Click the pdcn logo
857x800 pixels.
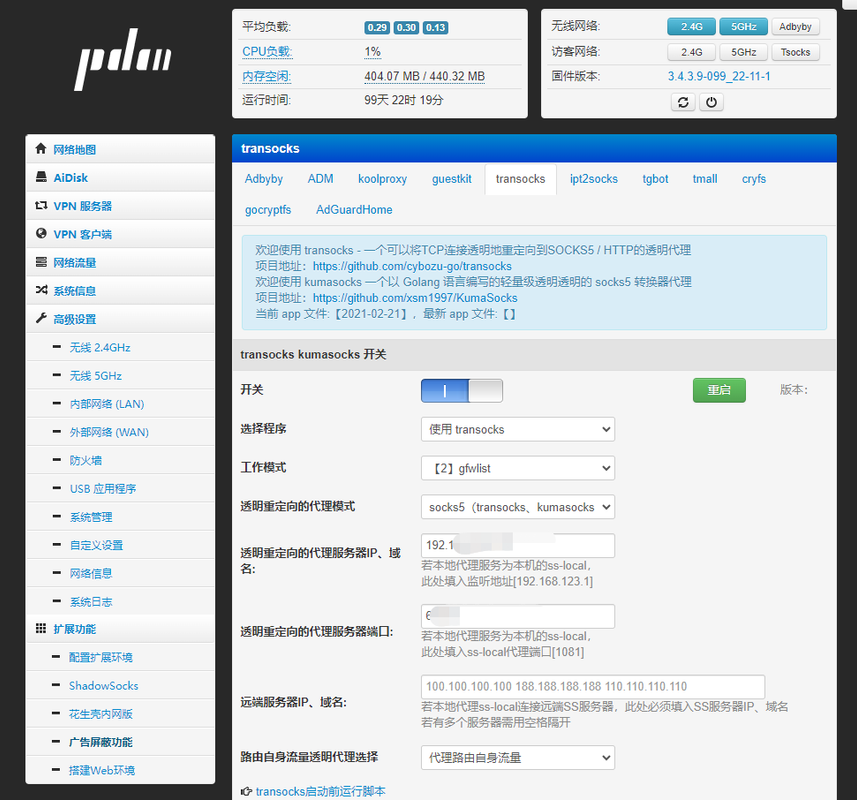pyautogui.click(x=122, y=60)
